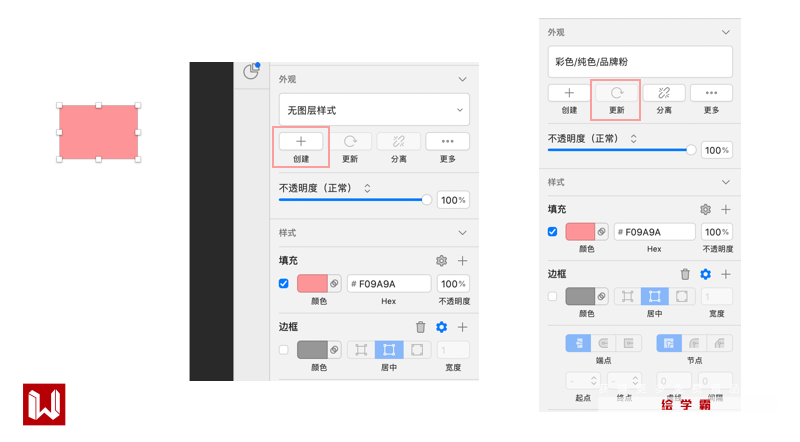Delete border via 边框 trash in 无图层样式 panel

pos(420,327)
